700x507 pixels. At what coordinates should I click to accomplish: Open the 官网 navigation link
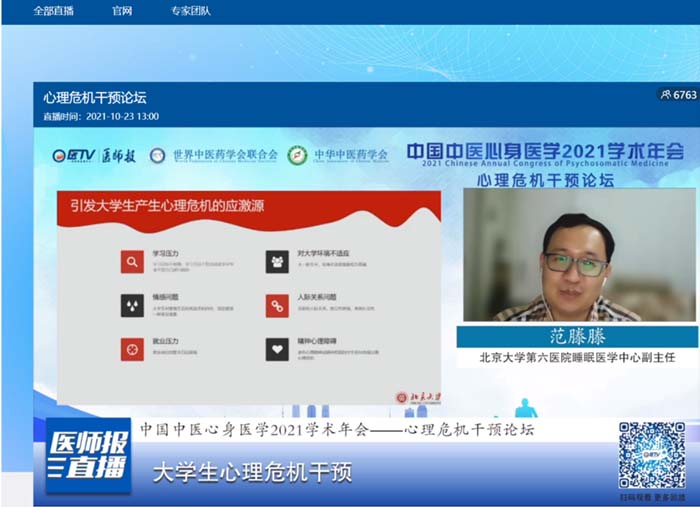click(x=122, y=11)
